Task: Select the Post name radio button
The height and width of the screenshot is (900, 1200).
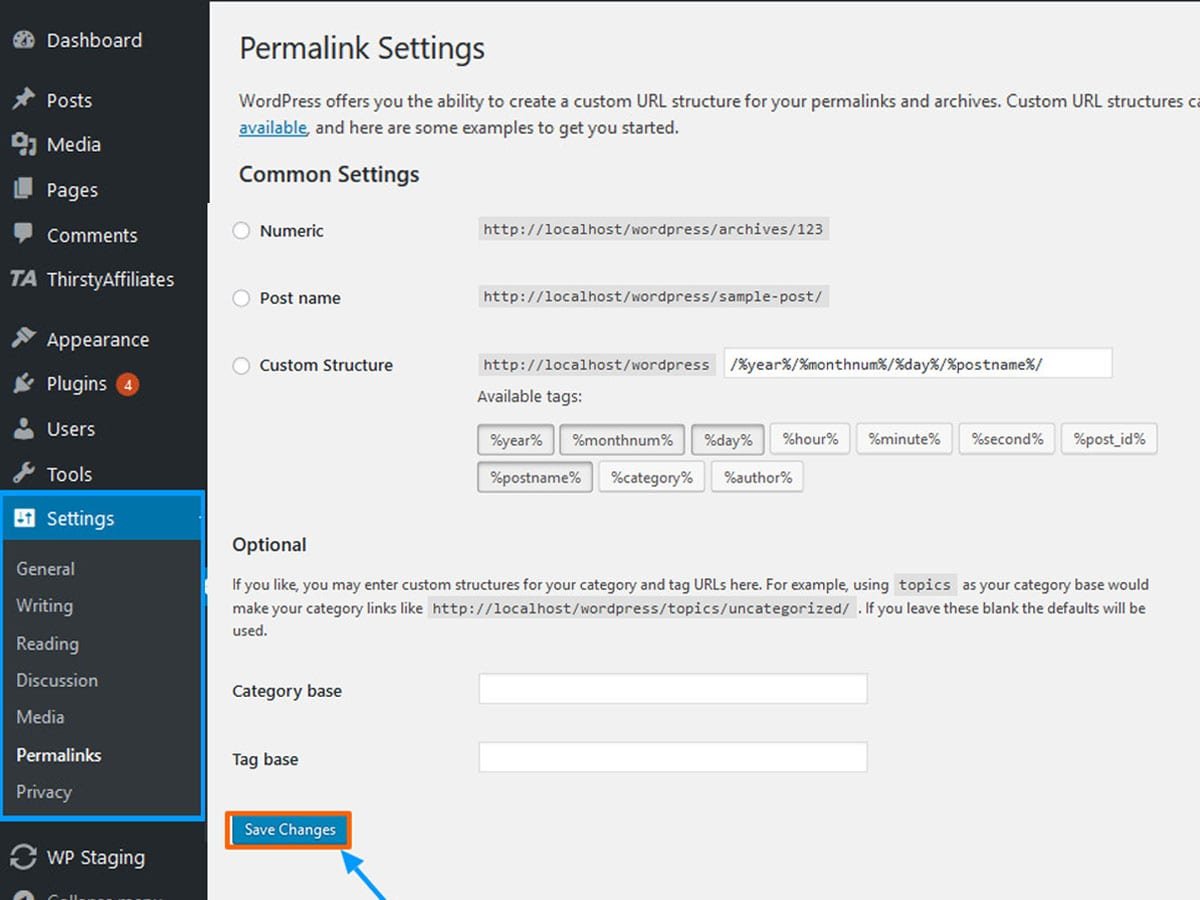Action: 241,298
